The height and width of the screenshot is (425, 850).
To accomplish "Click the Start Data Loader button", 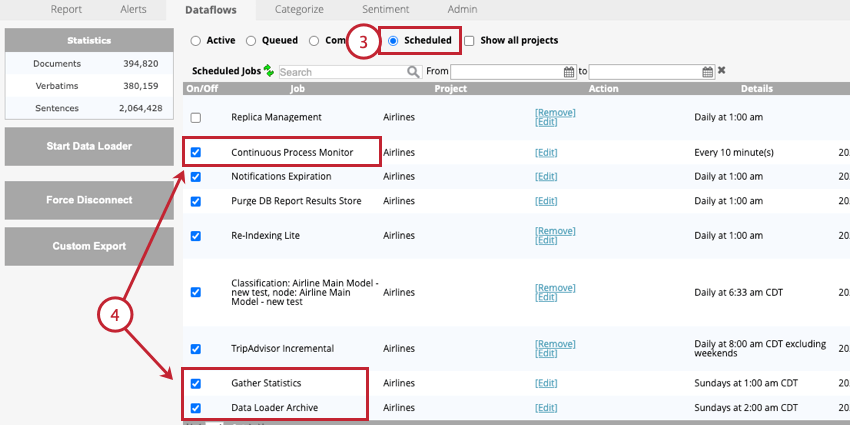I will (89, 146).
